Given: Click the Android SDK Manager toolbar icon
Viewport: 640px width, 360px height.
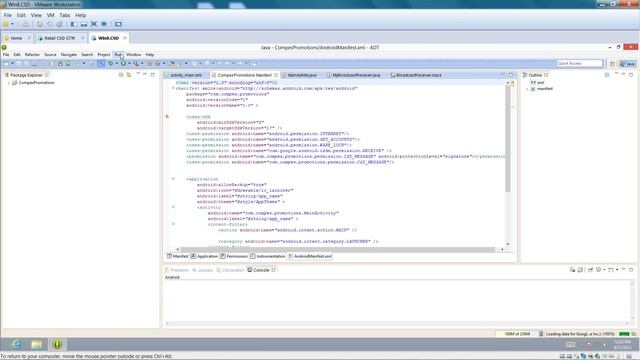Looking at the screenshot, I should tap(60, 64).
